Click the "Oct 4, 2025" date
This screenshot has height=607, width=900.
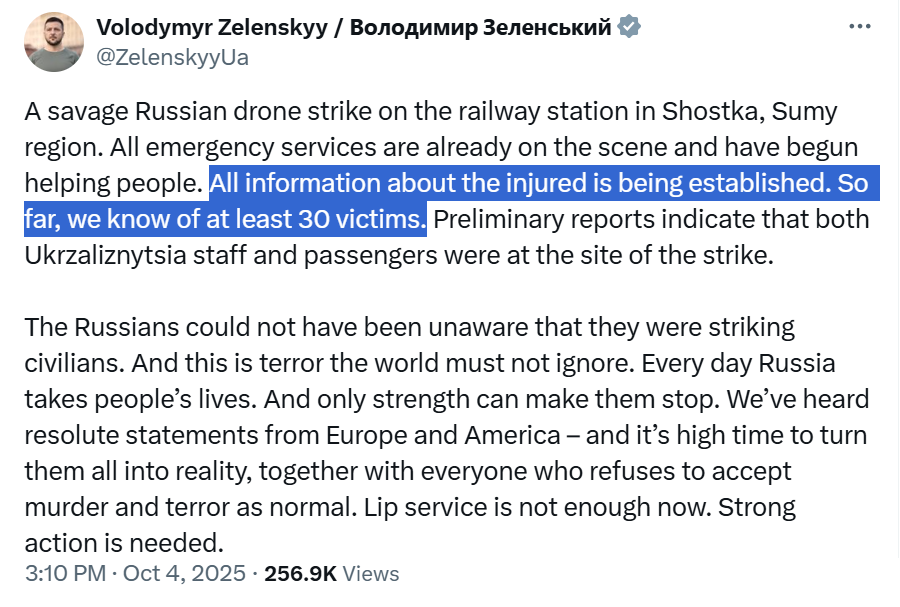[x=192, y=574]
